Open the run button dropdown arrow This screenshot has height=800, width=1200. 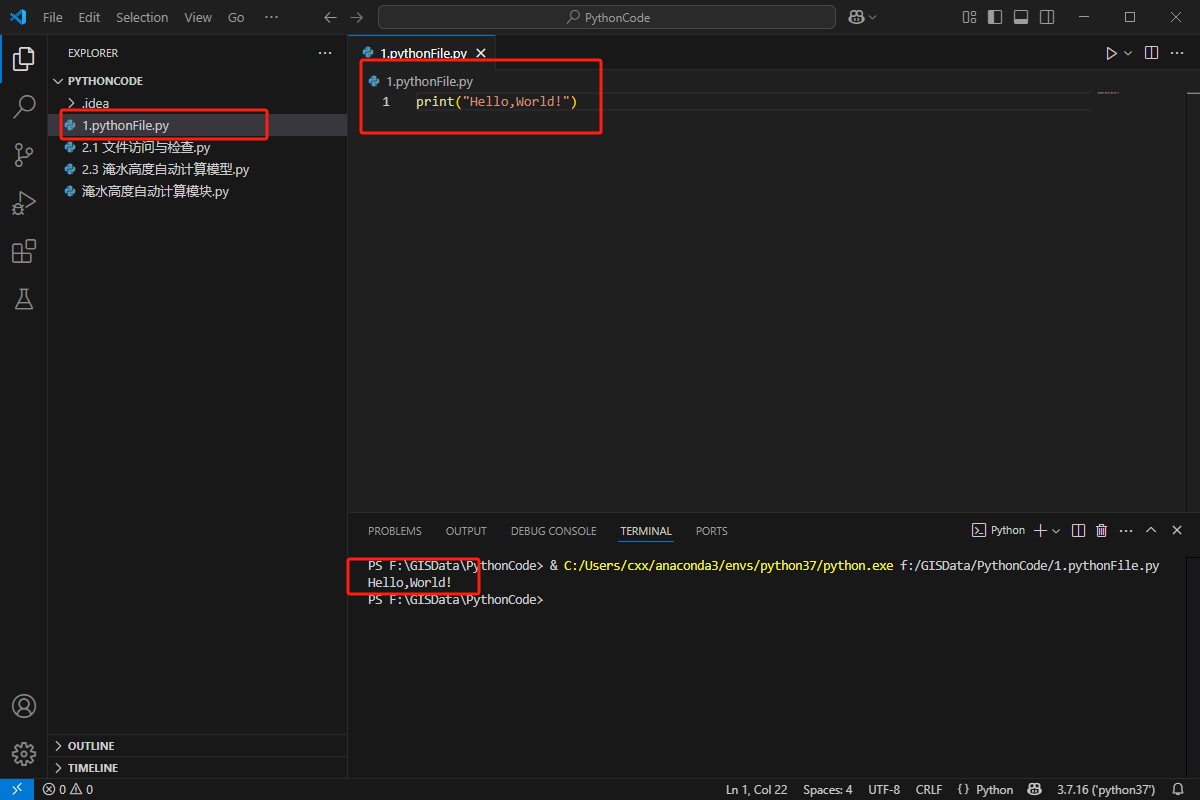click(x=1129, y=53)
